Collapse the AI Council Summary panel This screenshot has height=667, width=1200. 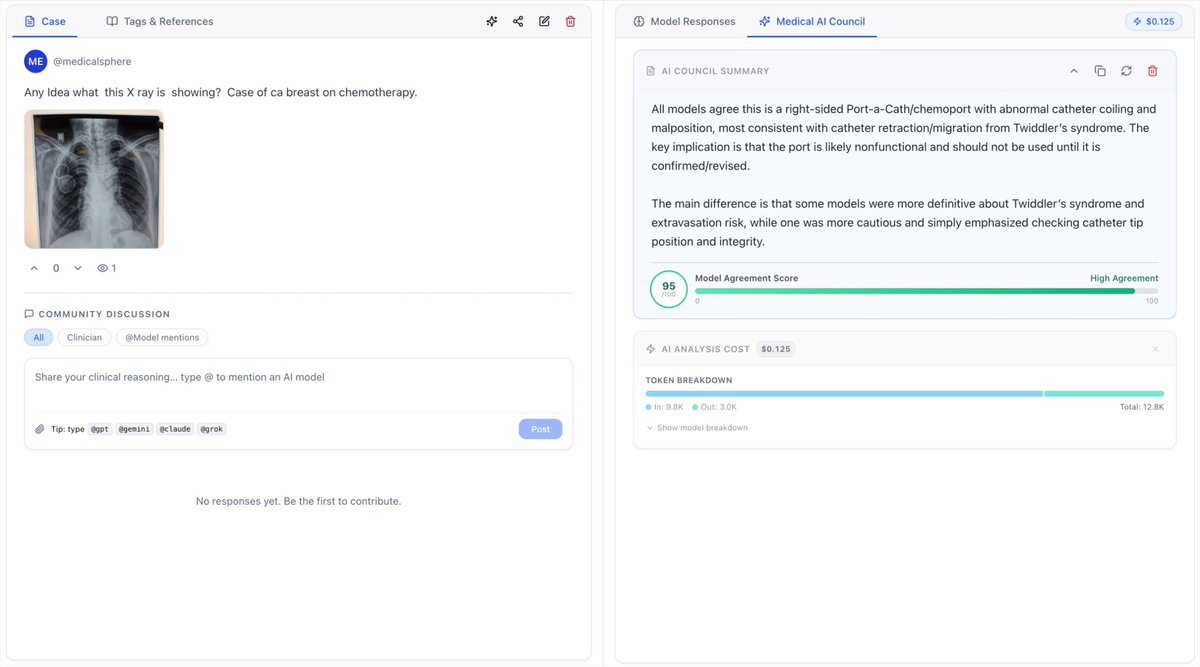tap(1074, 71)
